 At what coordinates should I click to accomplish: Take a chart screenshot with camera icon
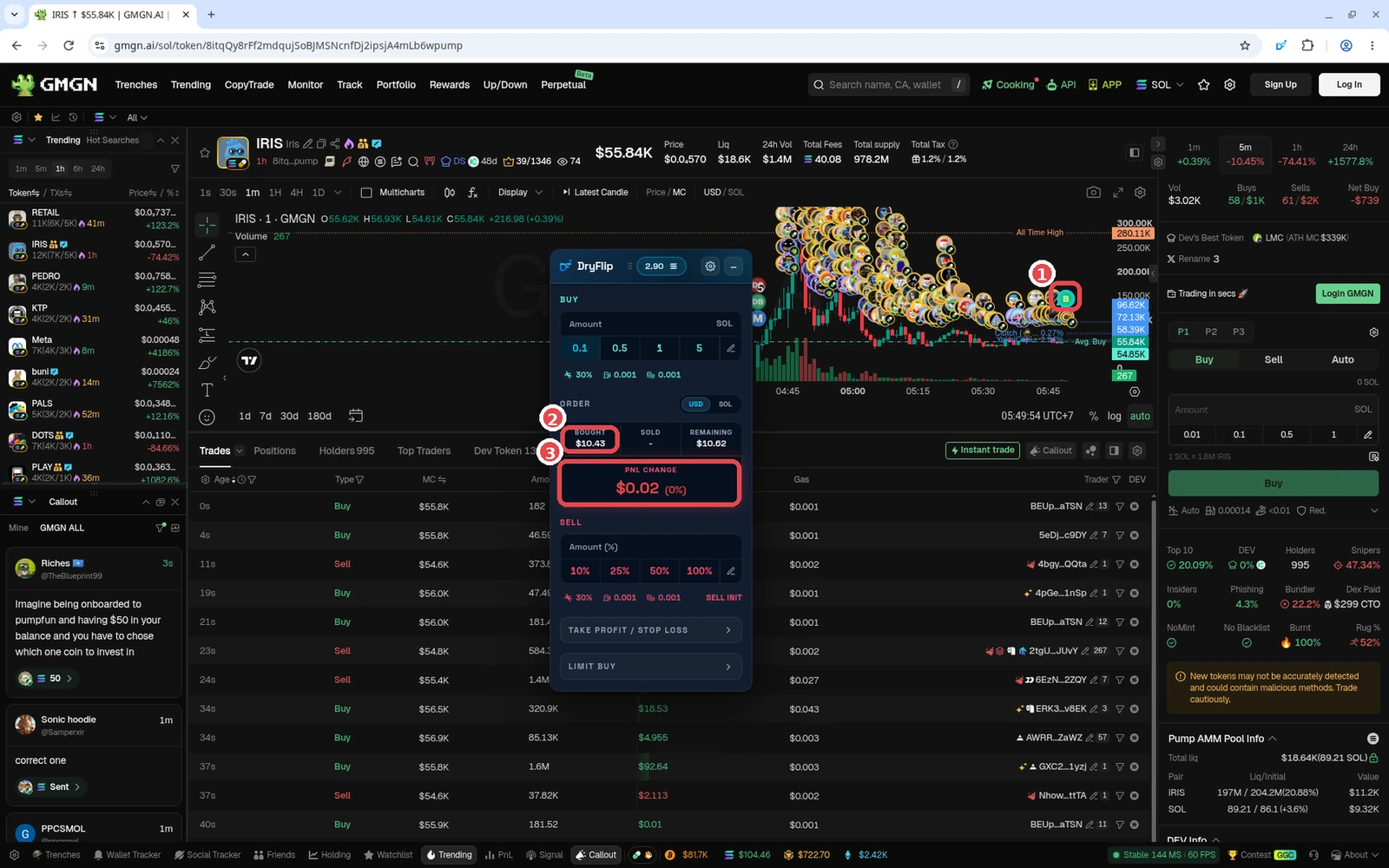point(1094,193)
